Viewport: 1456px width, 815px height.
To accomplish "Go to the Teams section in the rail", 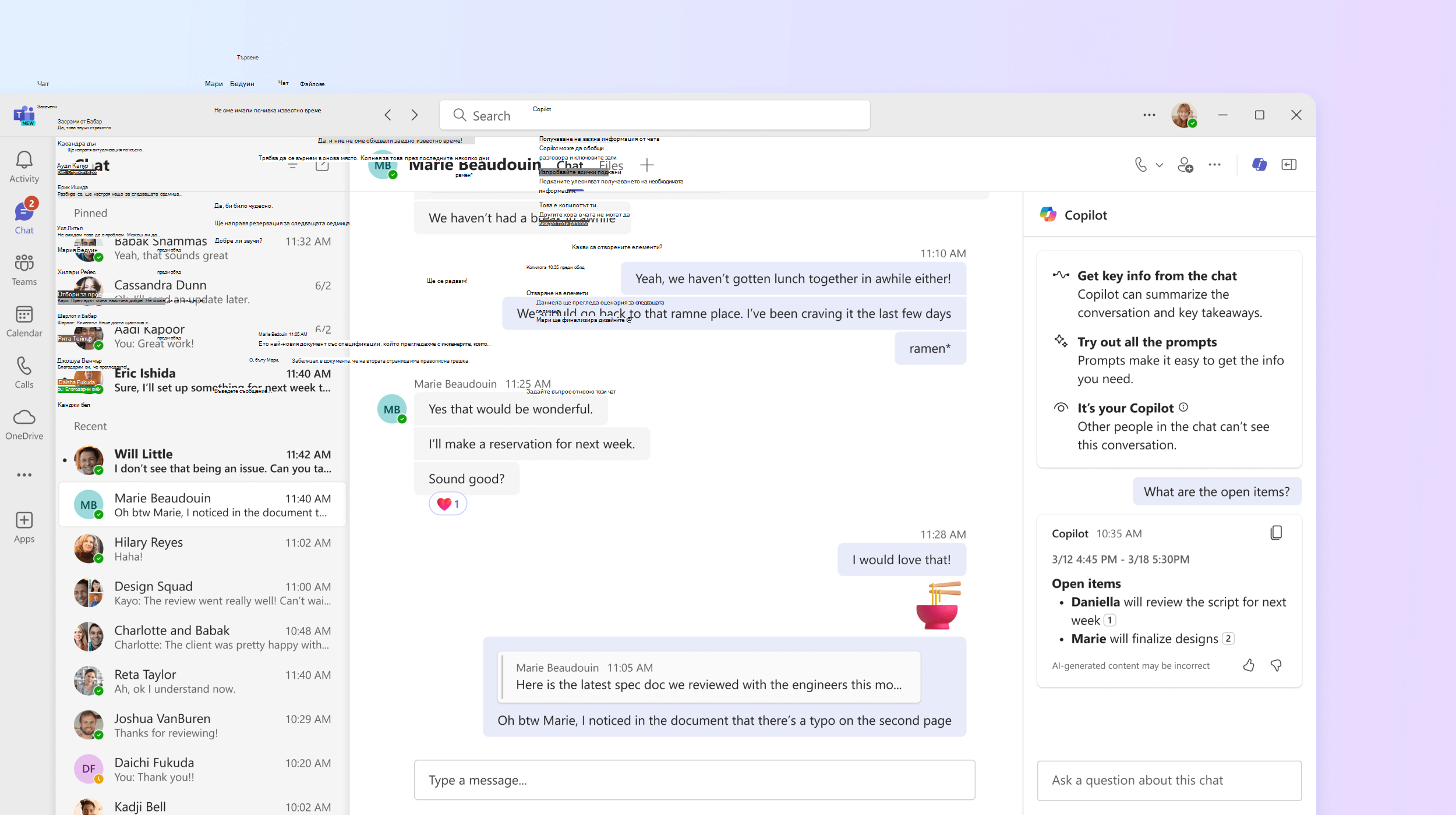I will (x=24, y=270).
